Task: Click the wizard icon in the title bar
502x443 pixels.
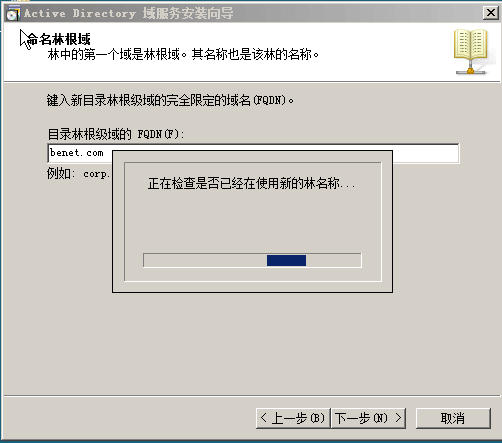Action: [13, 14]
